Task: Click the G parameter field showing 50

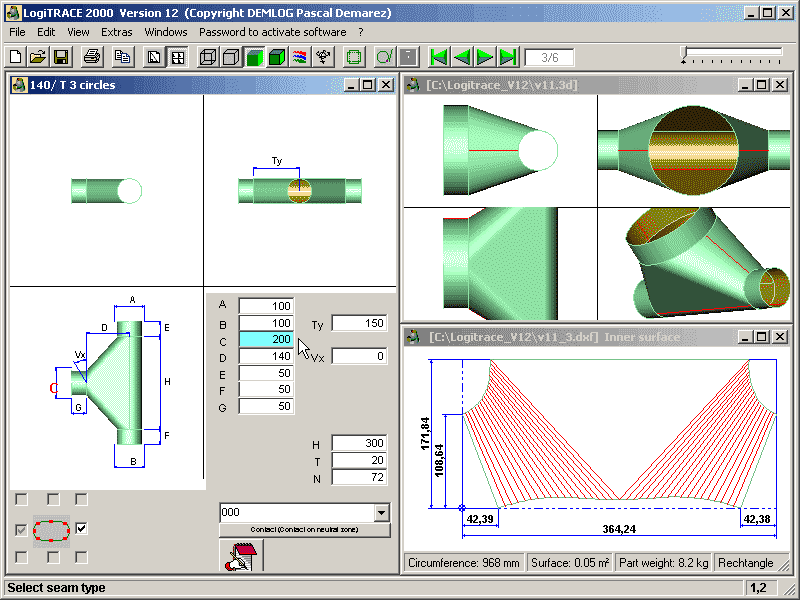Action: point(266,406)
